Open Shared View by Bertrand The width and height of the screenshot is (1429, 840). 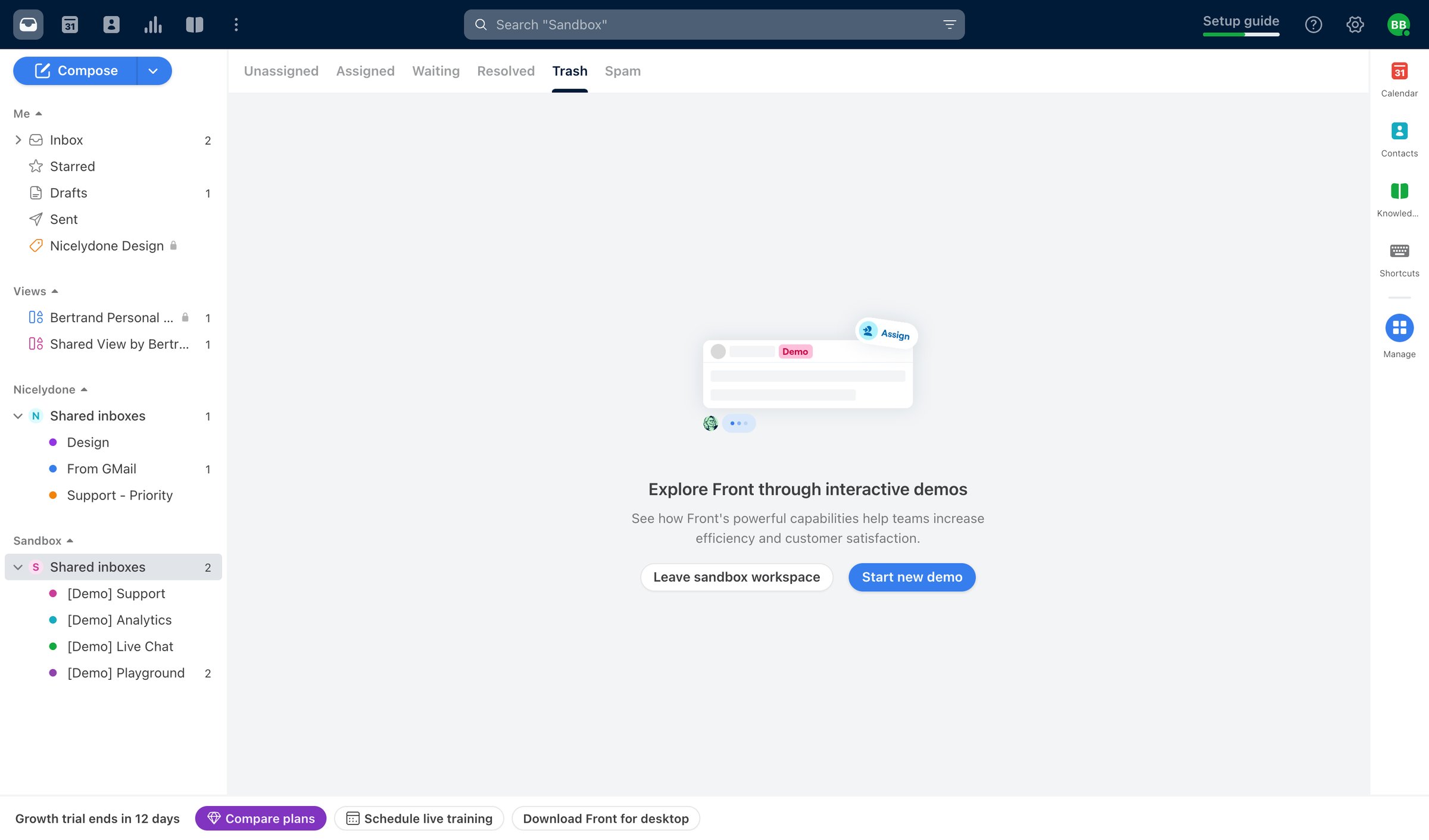tap(113, 344)
